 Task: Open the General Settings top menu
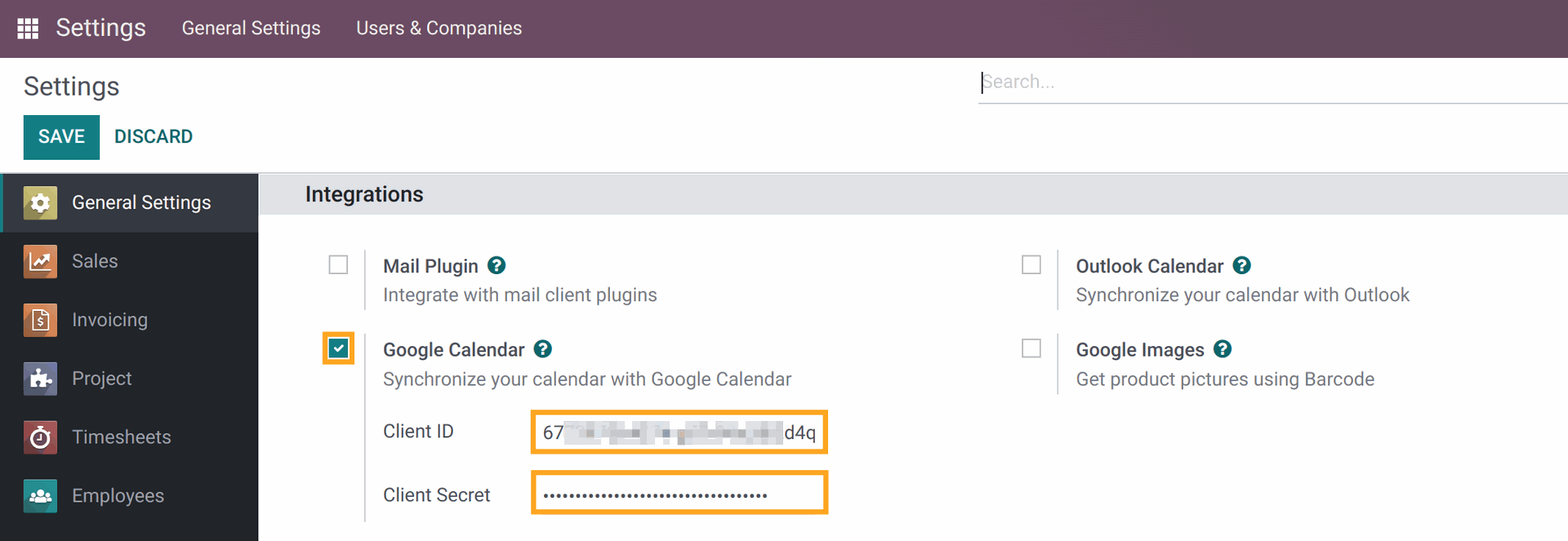point(251,29)
